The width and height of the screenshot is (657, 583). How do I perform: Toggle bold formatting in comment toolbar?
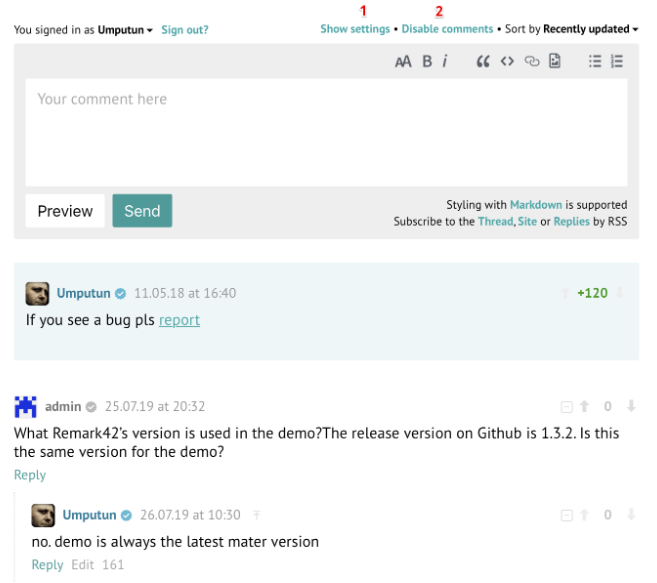coord(427,62)
